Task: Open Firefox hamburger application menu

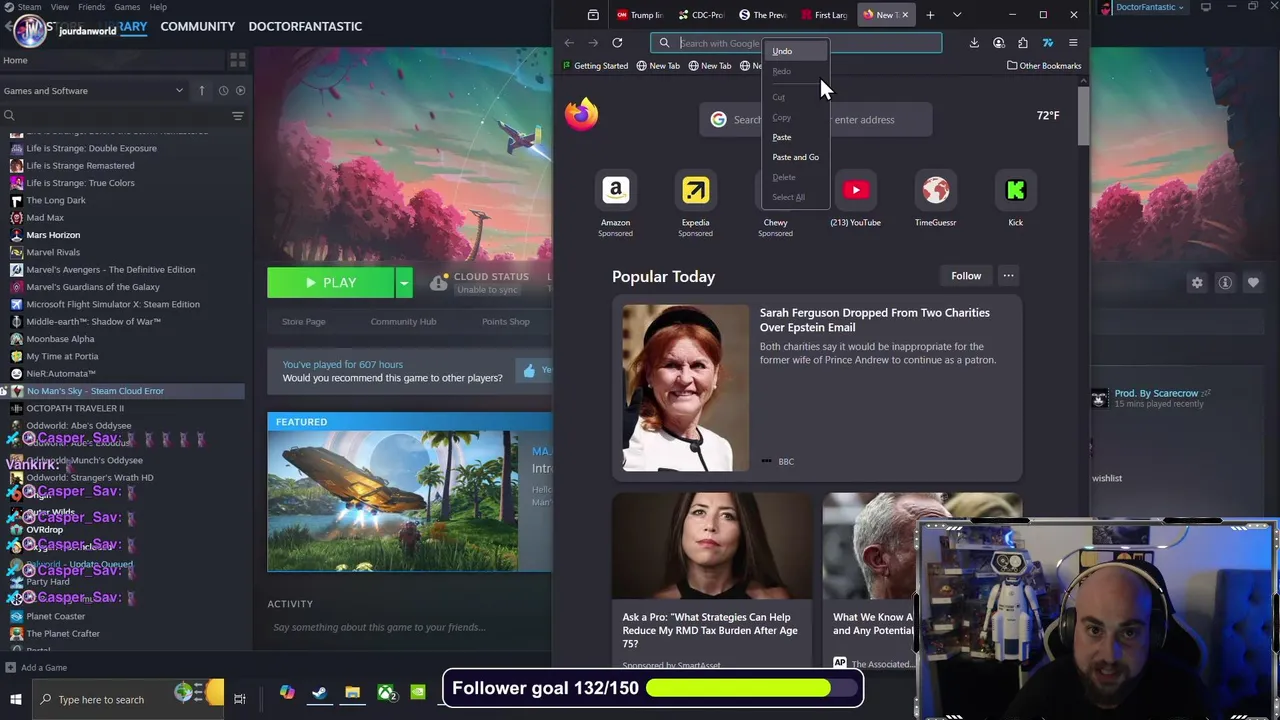Action: pos(1073,43)
